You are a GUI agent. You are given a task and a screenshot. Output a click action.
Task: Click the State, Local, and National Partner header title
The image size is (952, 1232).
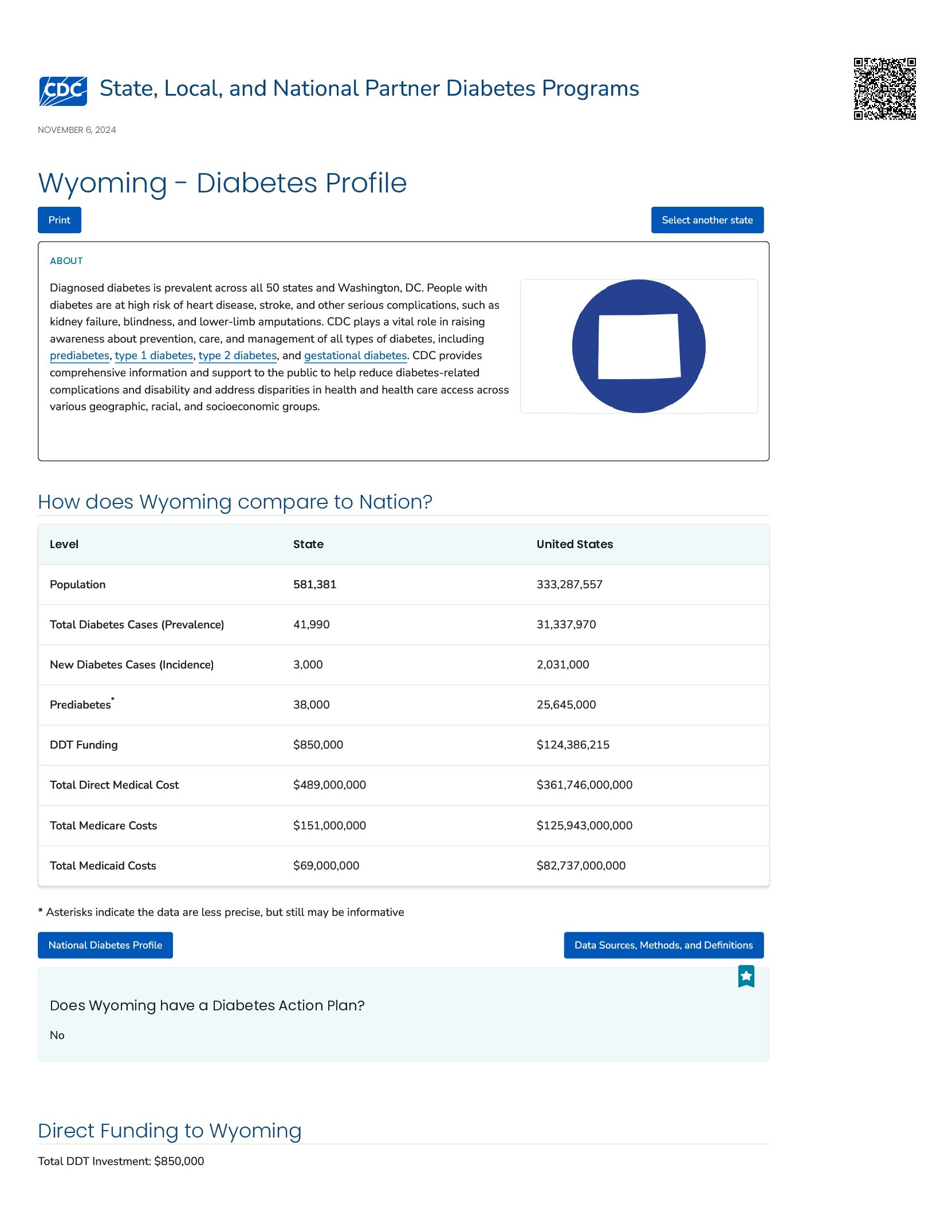(x=369, y=88)
